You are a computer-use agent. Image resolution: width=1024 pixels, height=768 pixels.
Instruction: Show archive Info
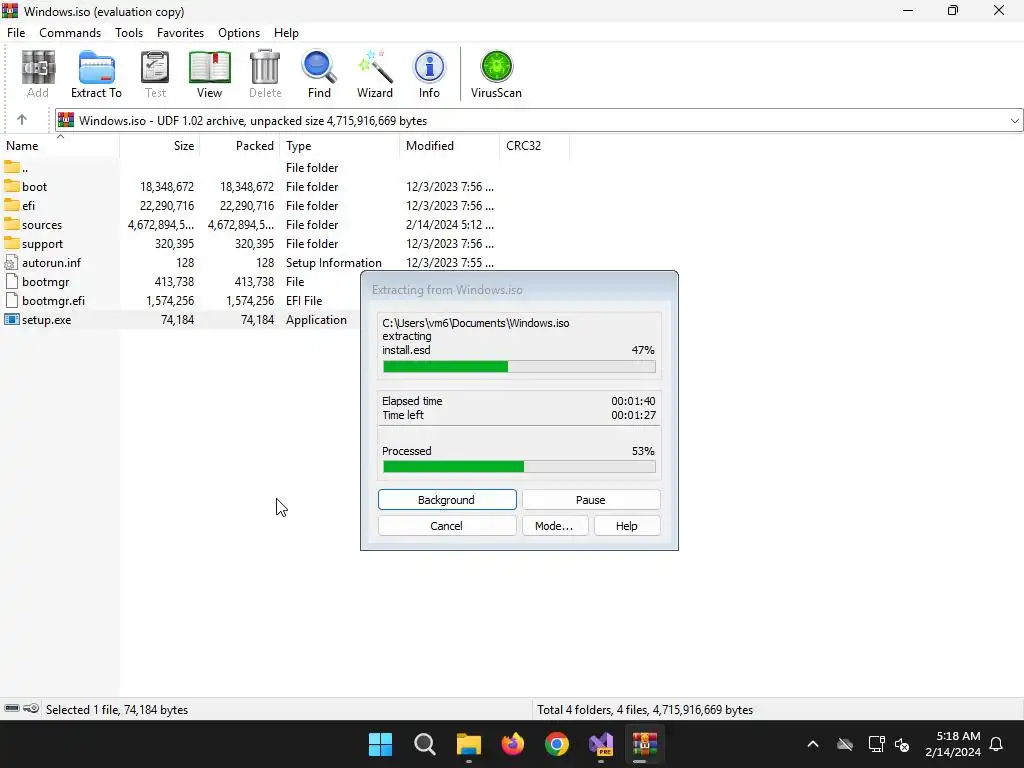coord(429,74)
